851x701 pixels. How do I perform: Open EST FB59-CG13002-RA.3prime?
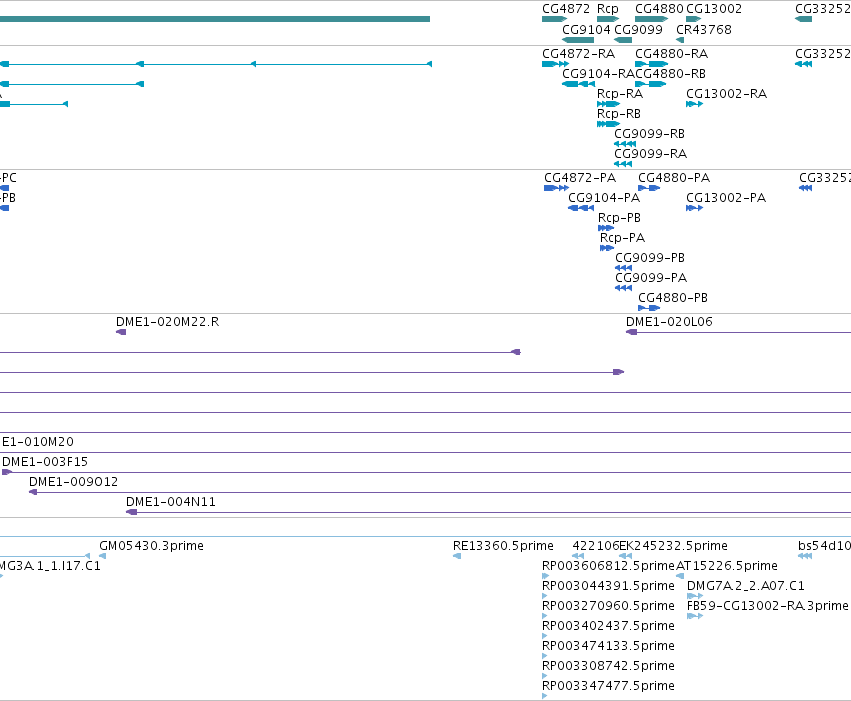767,607
